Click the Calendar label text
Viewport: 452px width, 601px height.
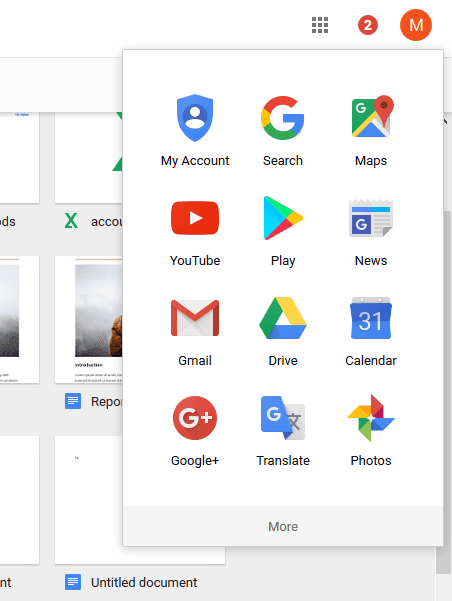click(x=371, y=360)
